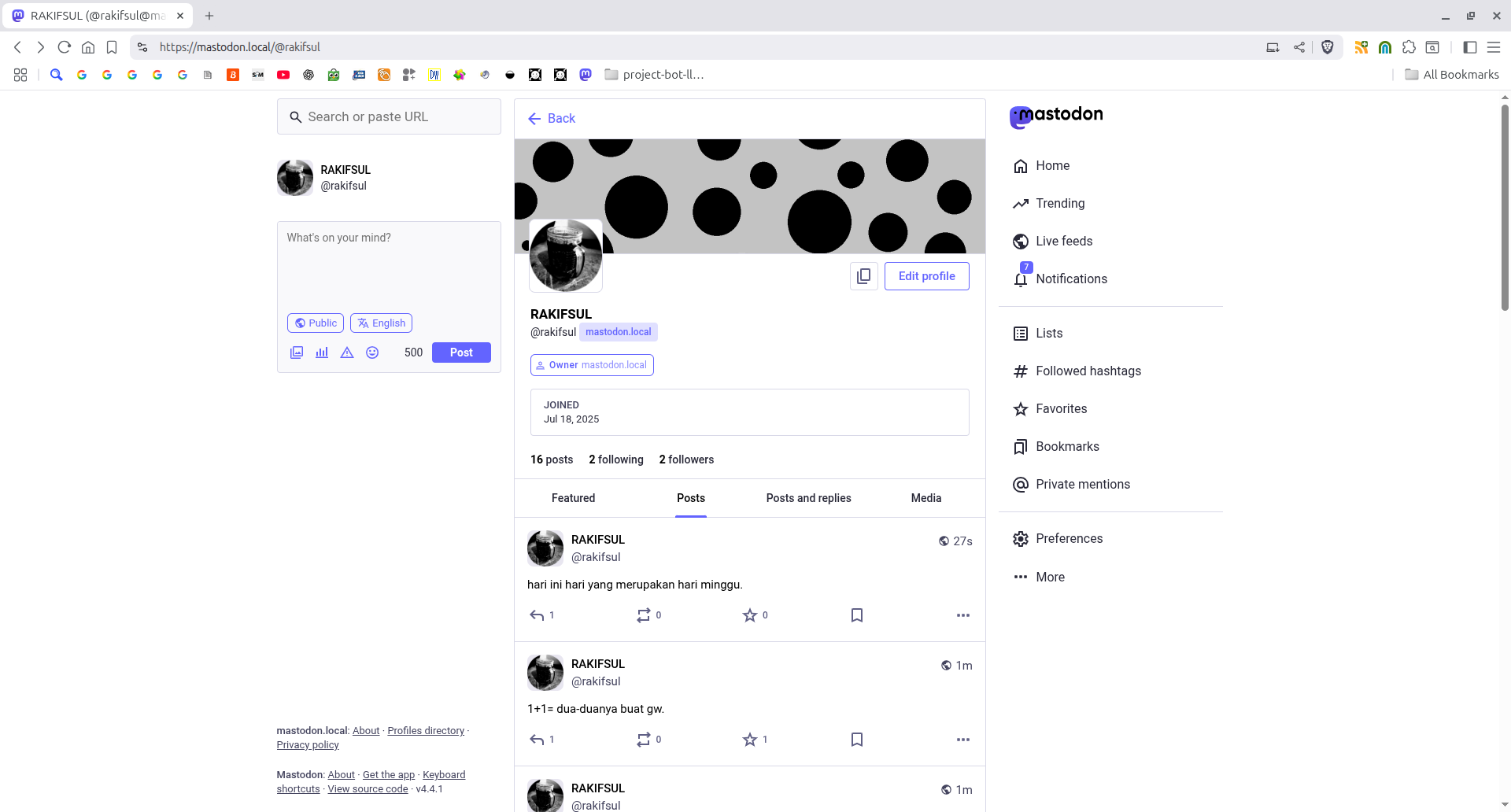1511x812 pixels.
Task: Open Followed hashtags
Action: [x=1077, y=371]
